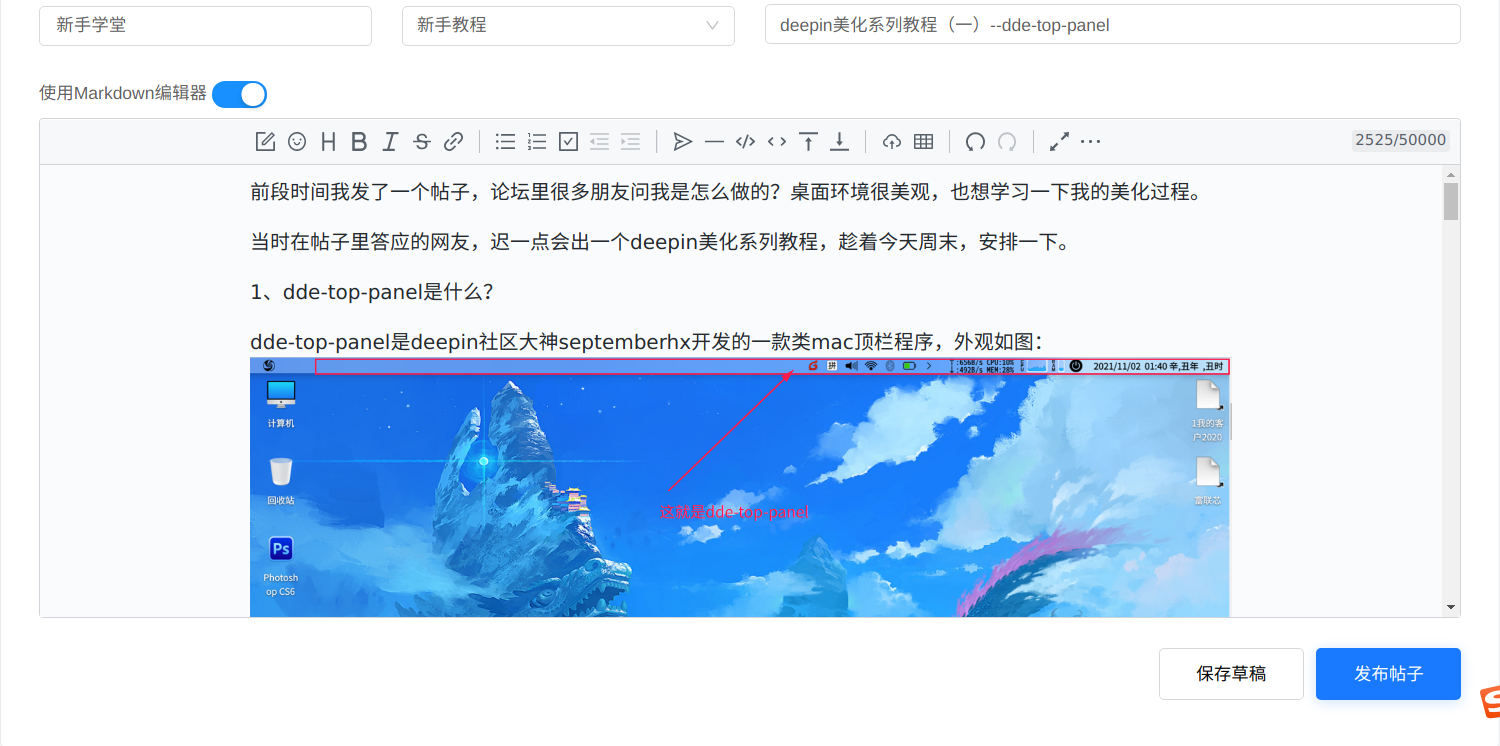The width and height of the screenshot is (1500, 746).
Task: Upload a file via the cloud icon
Action: [x=892, y=142]
